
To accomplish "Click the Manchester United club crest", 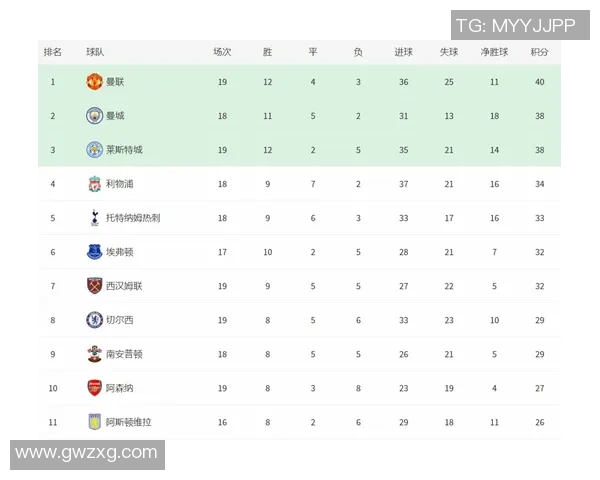I will (x=95, y=82).
